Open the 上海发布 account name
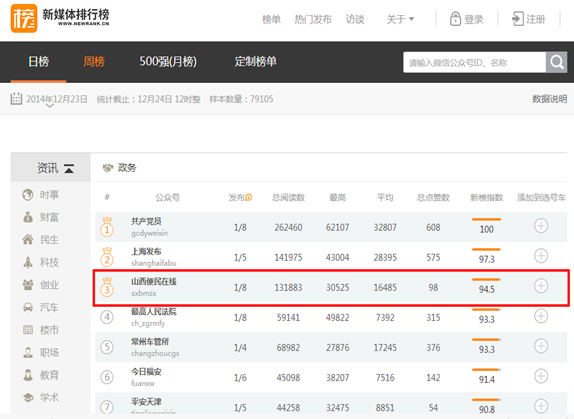 click(x=146, y=251)
